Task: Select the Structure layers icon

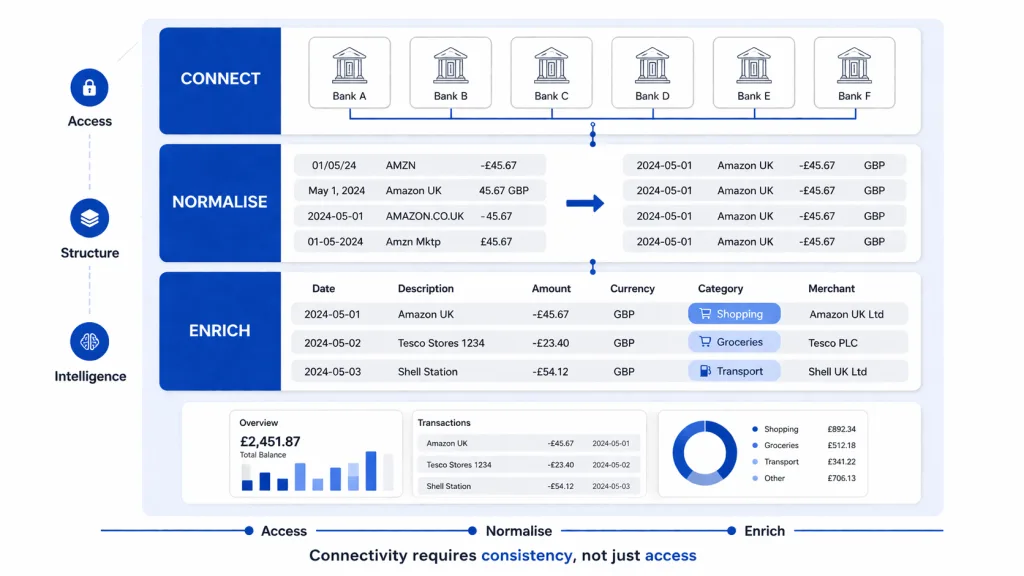Action: [x=89, y=219]
